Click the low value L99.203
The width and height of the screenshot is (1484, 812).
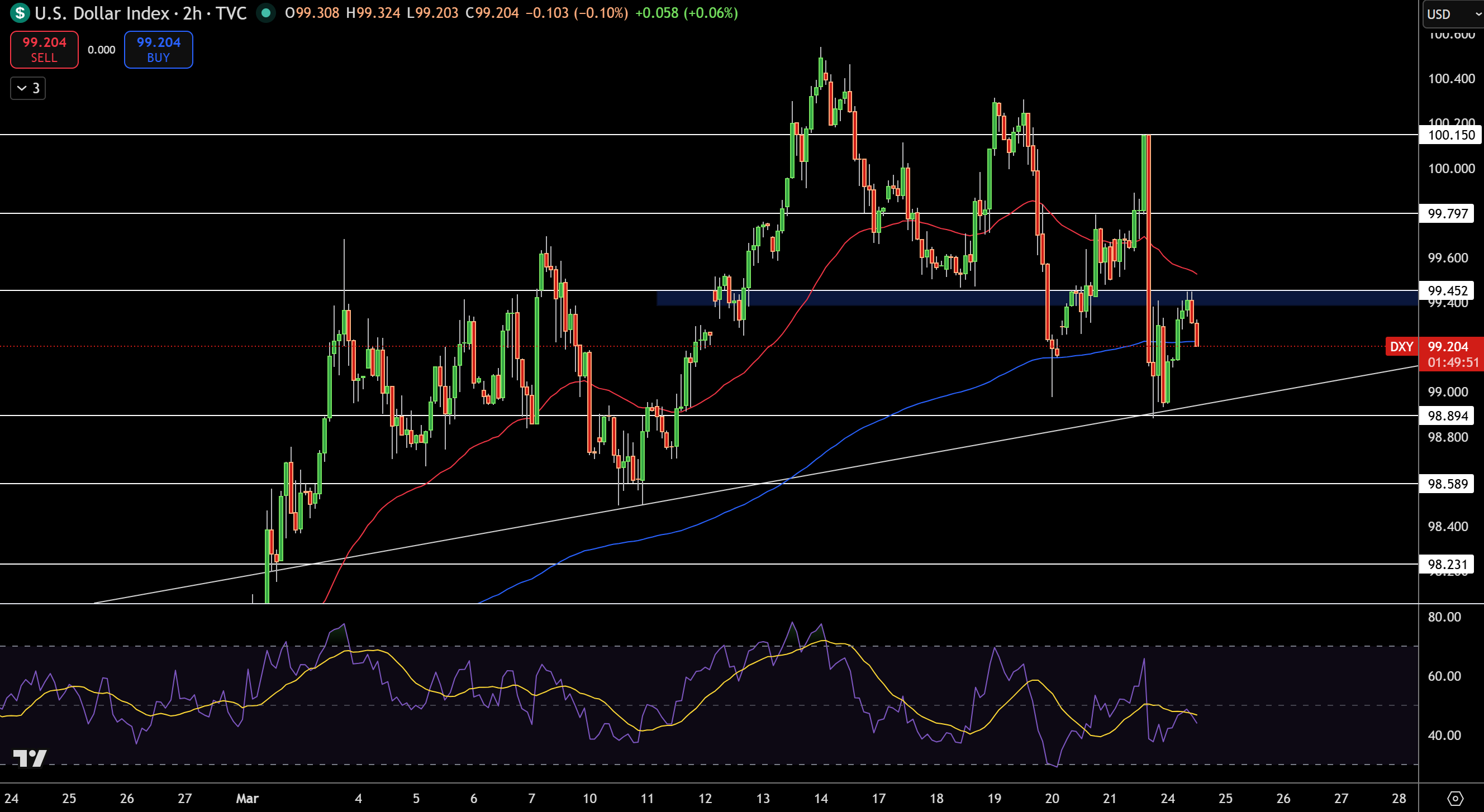point(432,13)
